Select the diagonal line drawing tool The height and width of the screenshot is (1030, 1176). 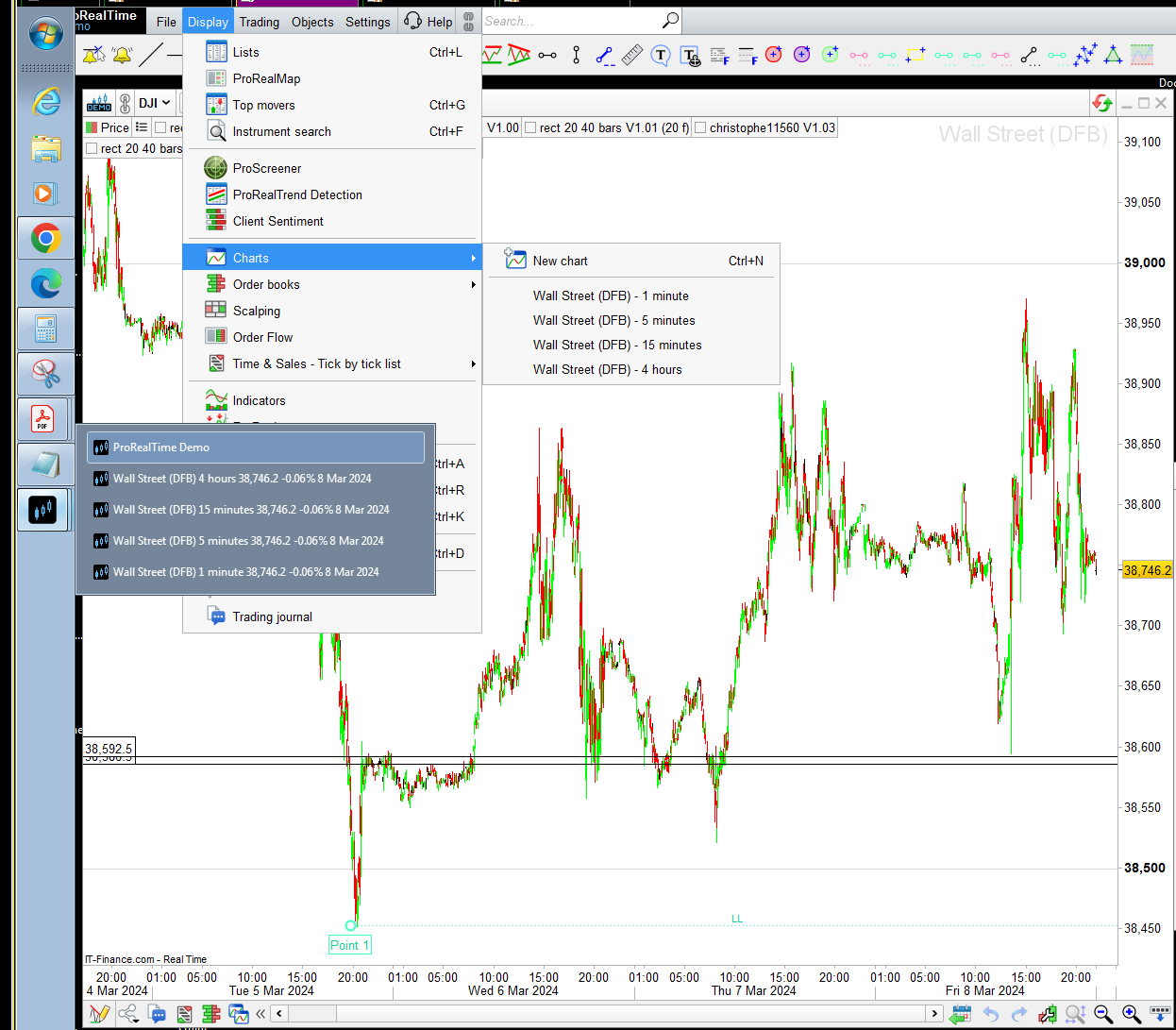pos(151,56)
